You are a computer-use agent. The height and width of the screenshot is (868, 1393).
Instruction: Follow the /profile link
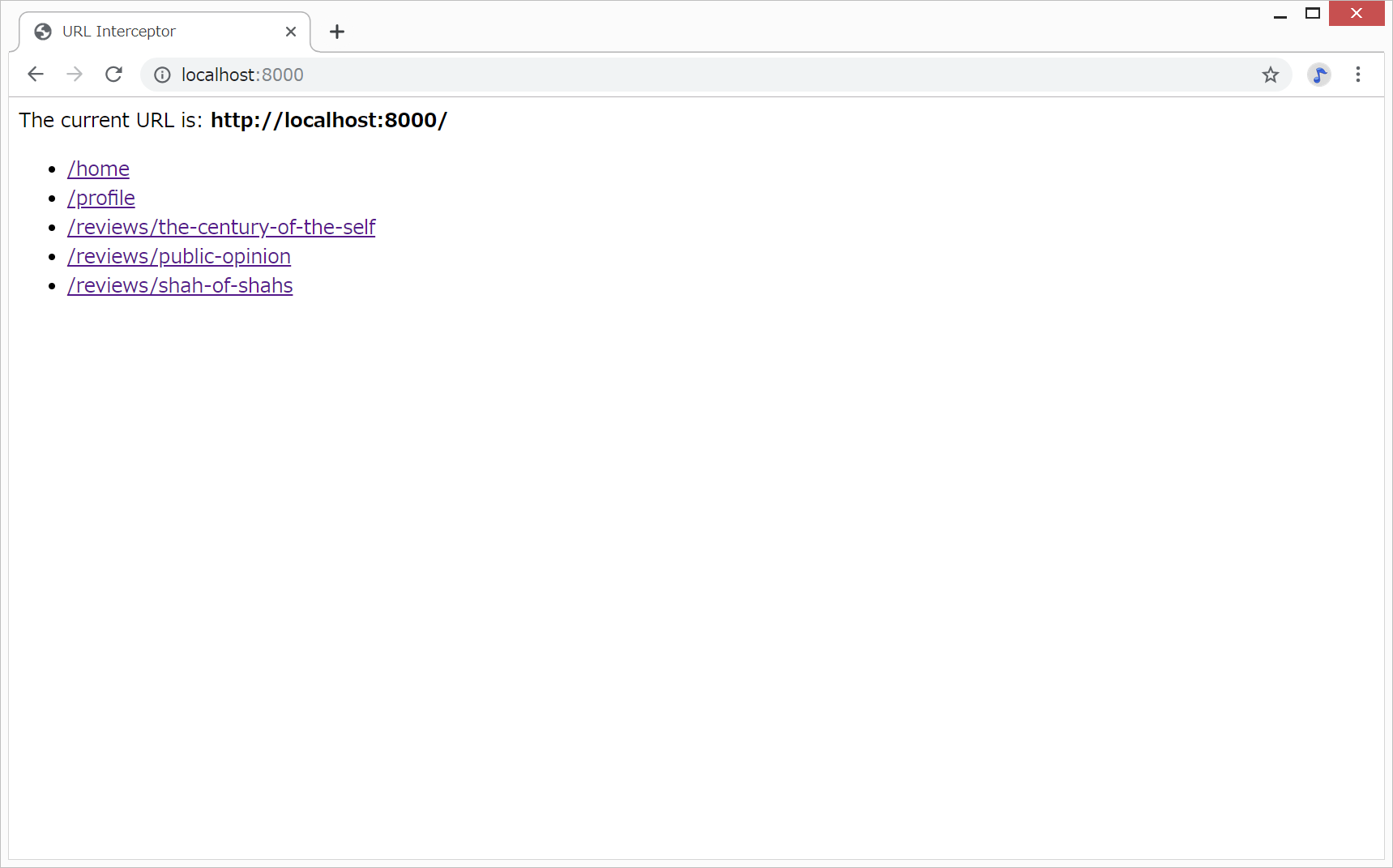tap(101, 198)
